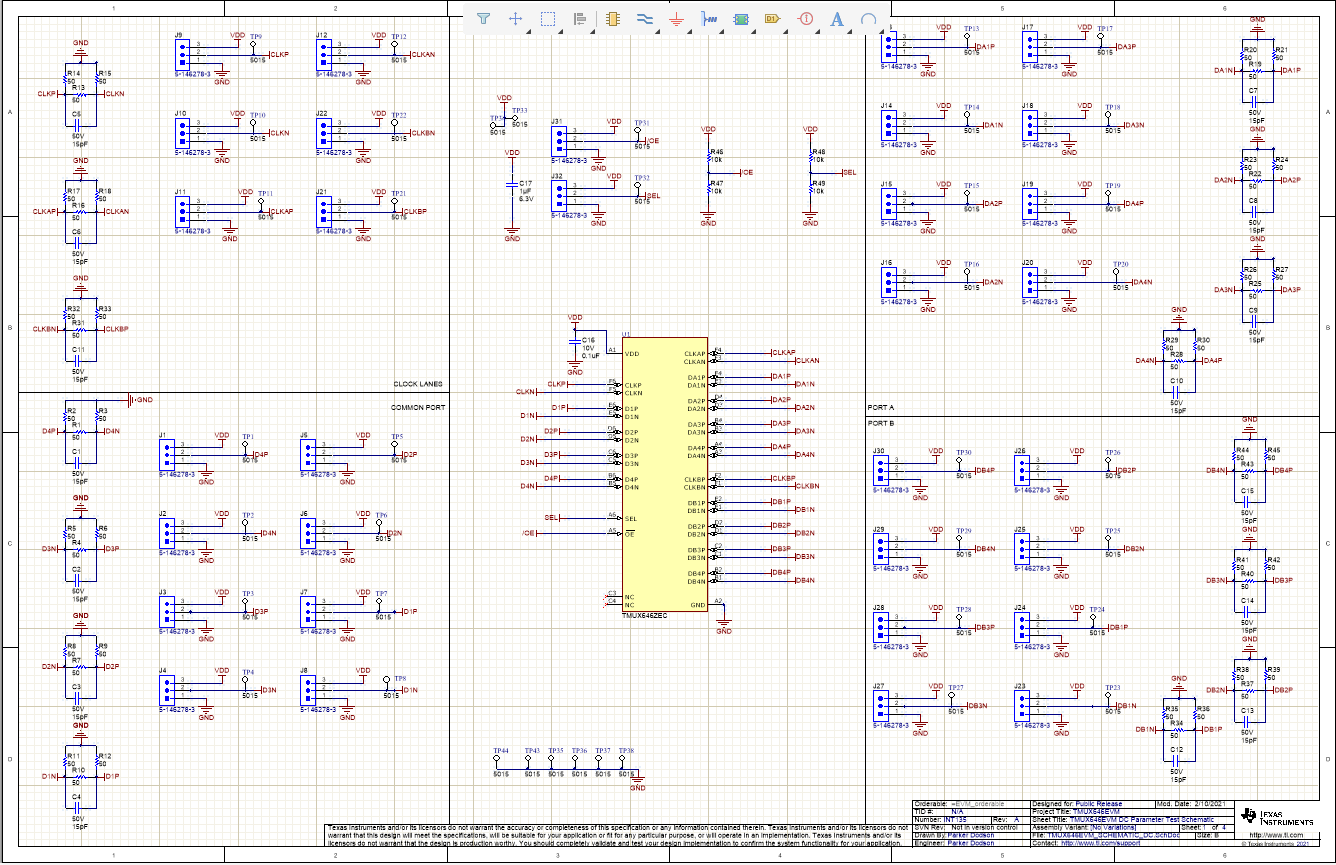Click the text string A tool
This screenshot has width=1336, height=865.
837,18
